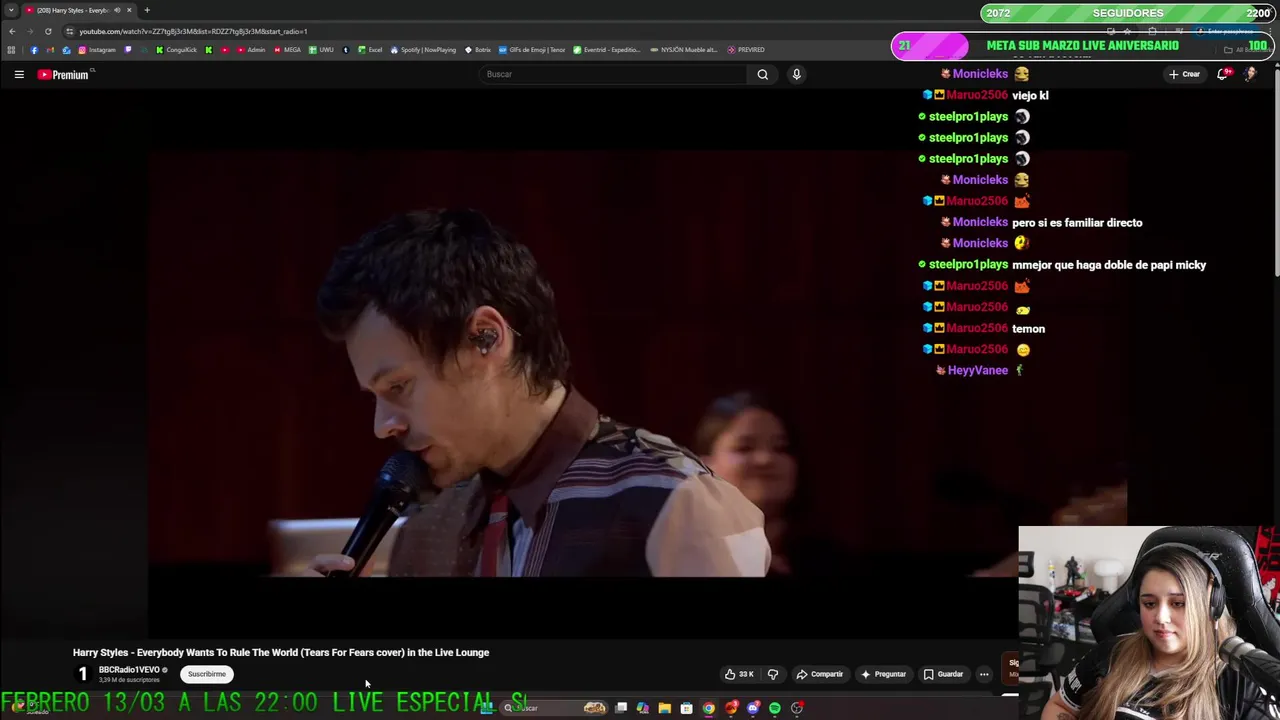Start voice search with the microphone icon
This screenshot has width=1280, height=720.
pos(796,74)
